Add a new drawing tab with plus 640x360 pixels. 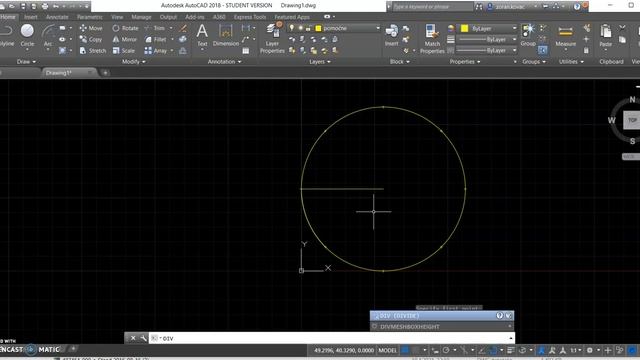105,73
